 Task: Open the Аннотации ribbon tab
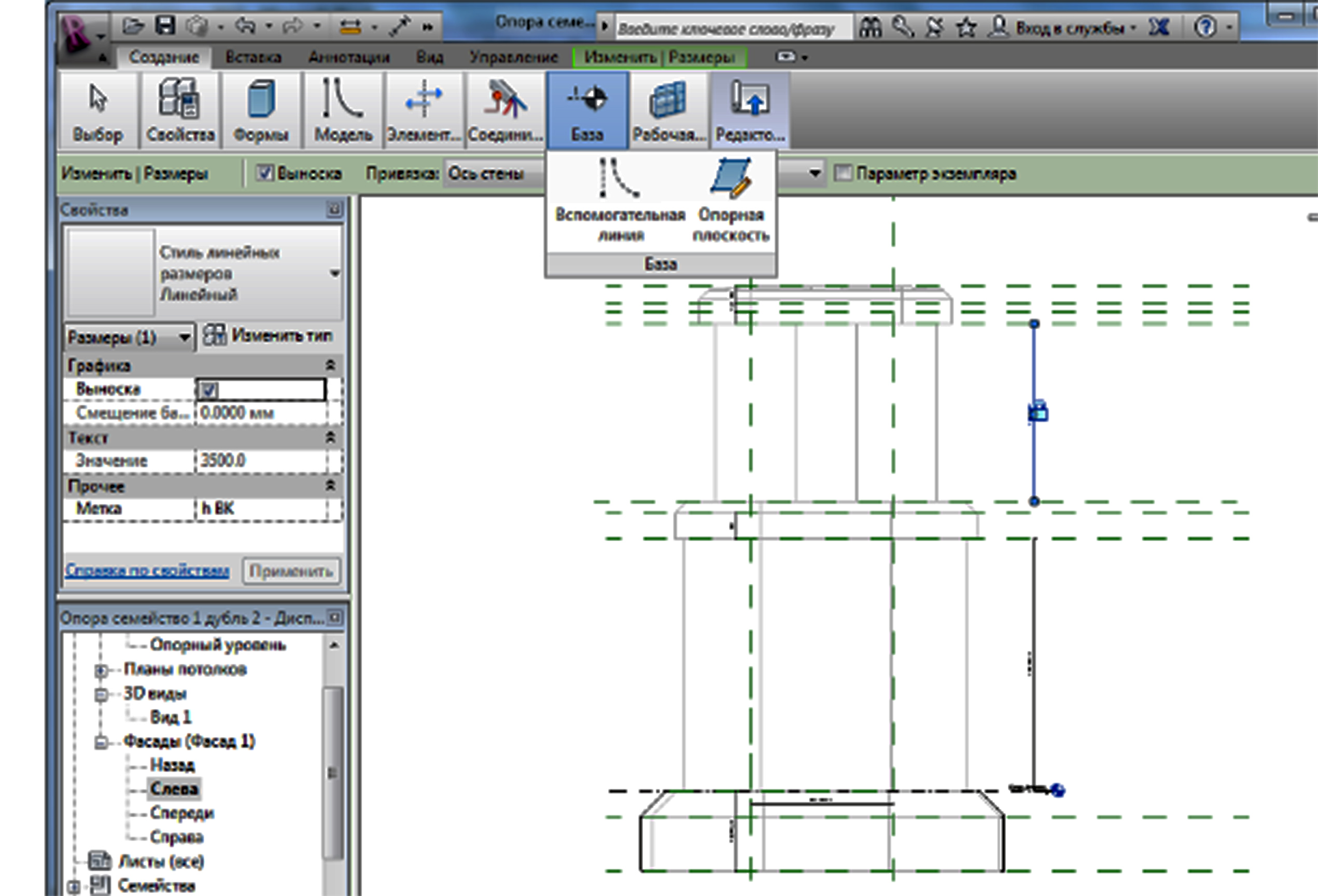pyautogui.click(x=348, y=57)
